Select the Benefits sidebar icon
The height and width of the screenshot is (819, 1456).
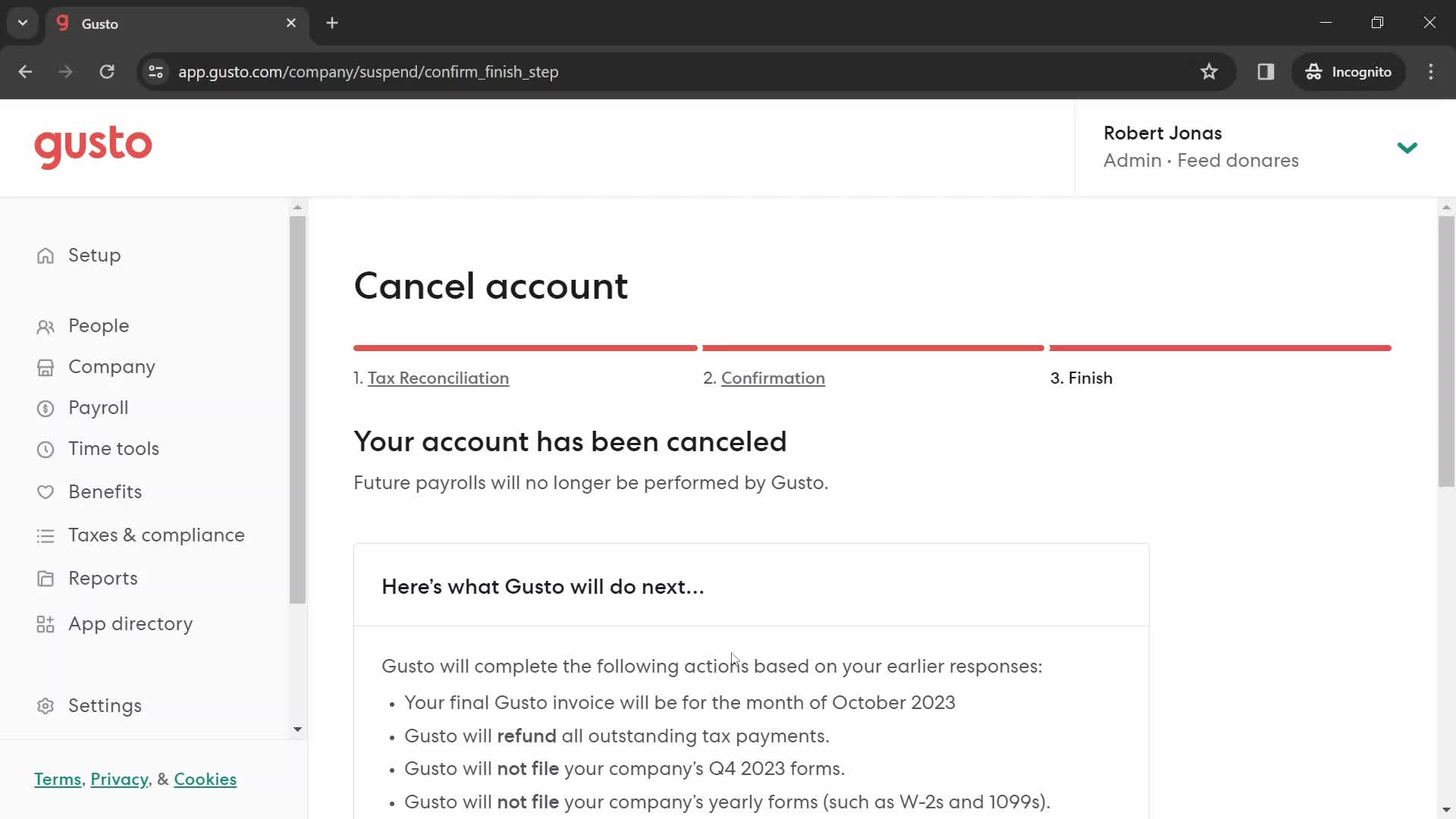45,491
